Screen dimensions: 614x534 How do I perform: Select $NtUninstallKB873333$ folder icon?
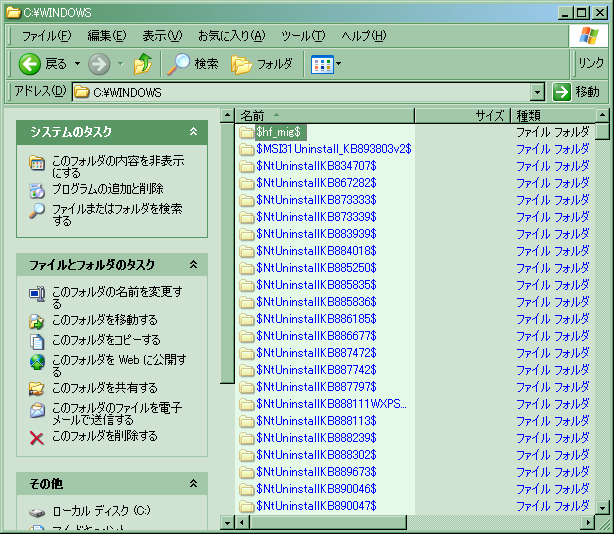[247, 200]
